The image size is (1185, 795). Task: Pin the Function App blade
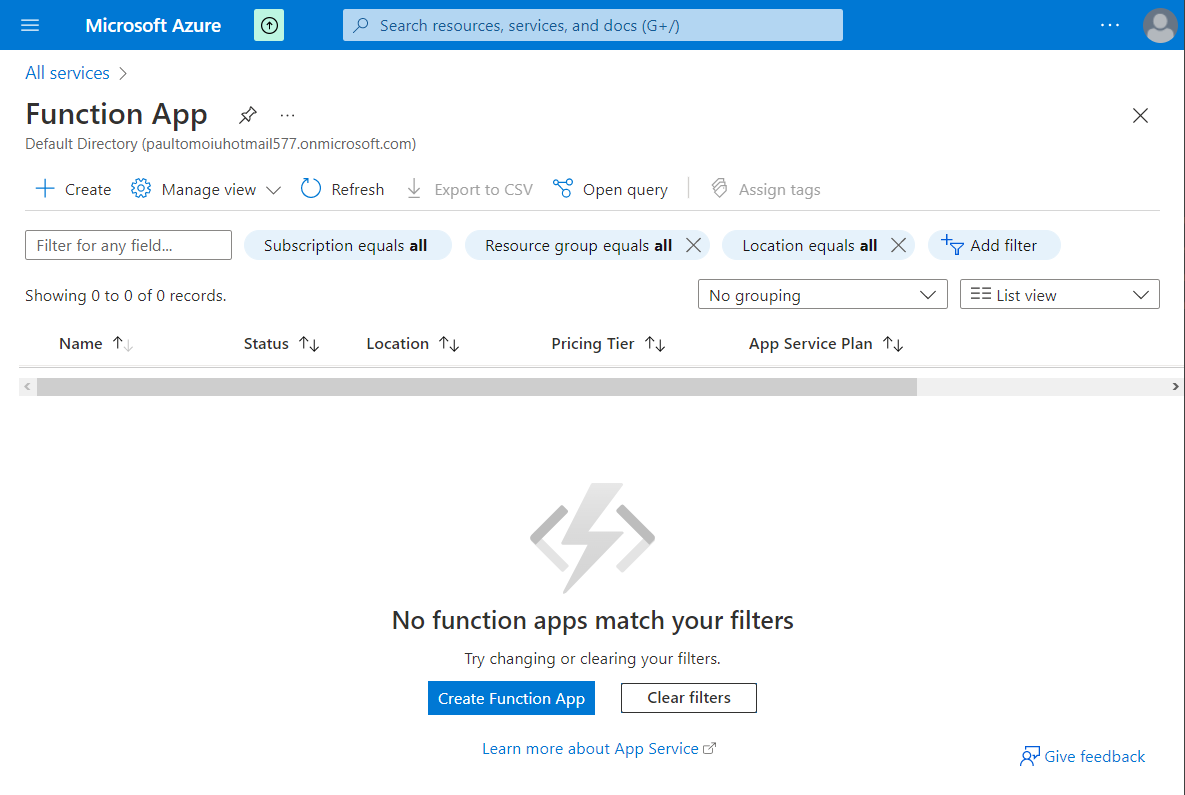(x=248, y=115)
